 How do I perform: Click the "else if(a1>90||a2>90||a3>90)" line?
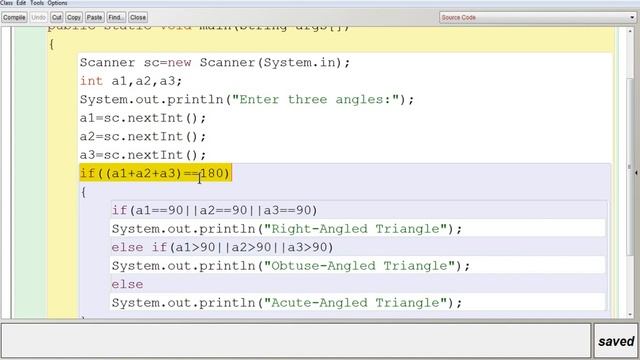tap(222, 247)
